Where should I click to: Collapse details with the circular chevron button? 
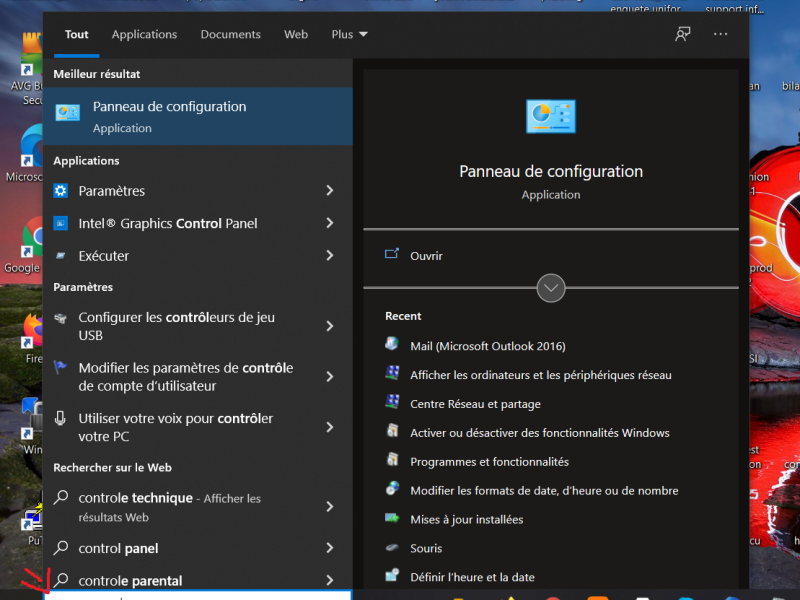coord(551,288)
